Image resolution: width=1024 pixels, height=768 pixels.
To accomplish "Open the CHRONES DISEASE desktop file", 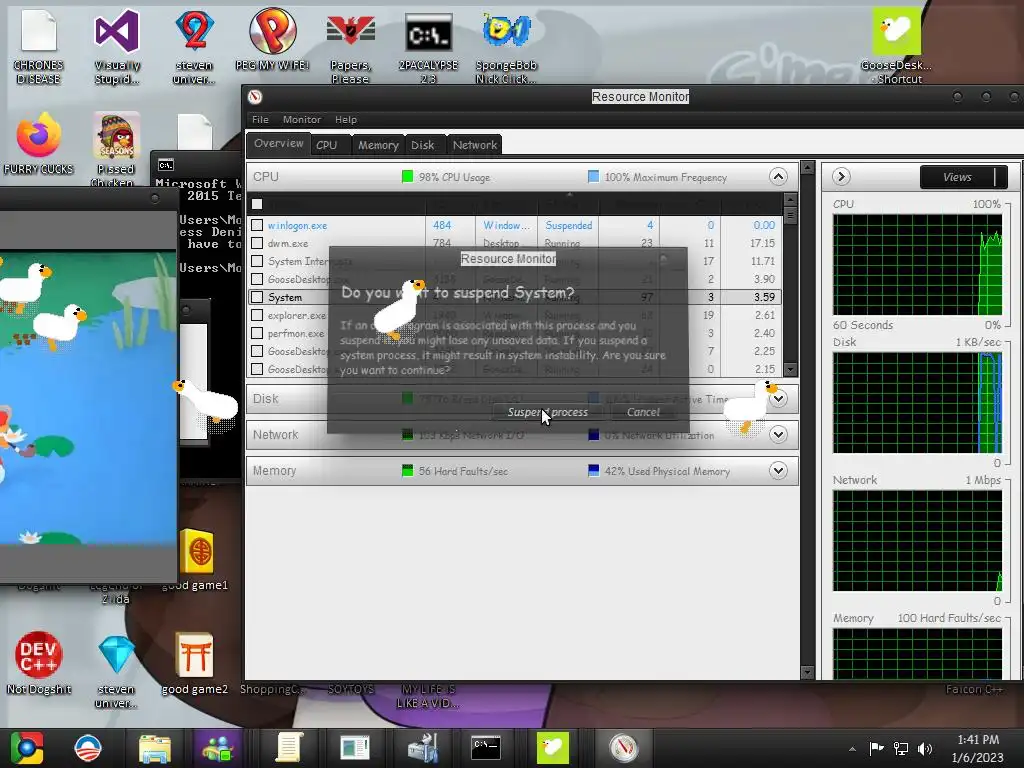I will click(x=39, y=46).
